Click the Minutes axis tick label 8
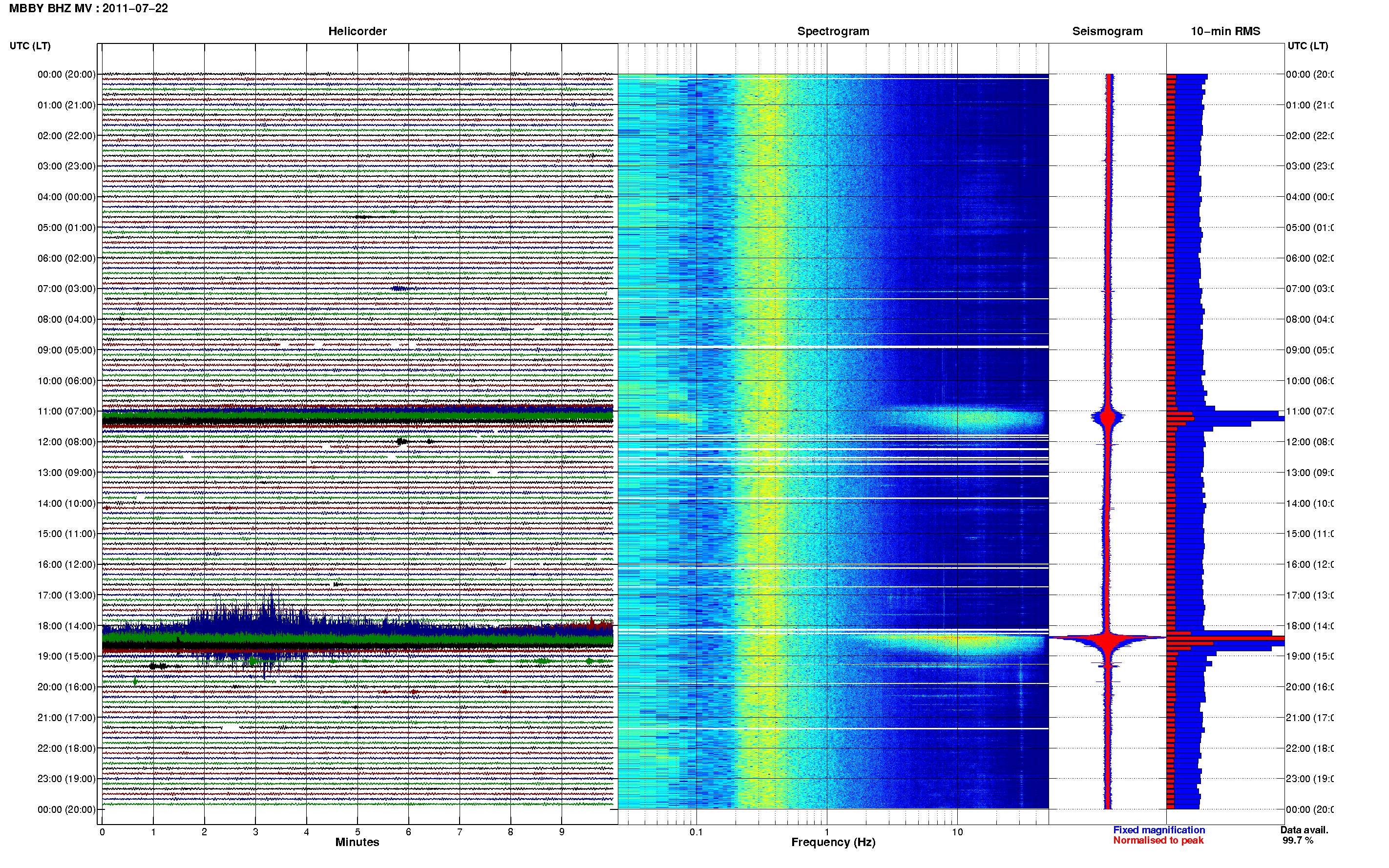This screenshot has width=1389, height=868. point(510,832)
